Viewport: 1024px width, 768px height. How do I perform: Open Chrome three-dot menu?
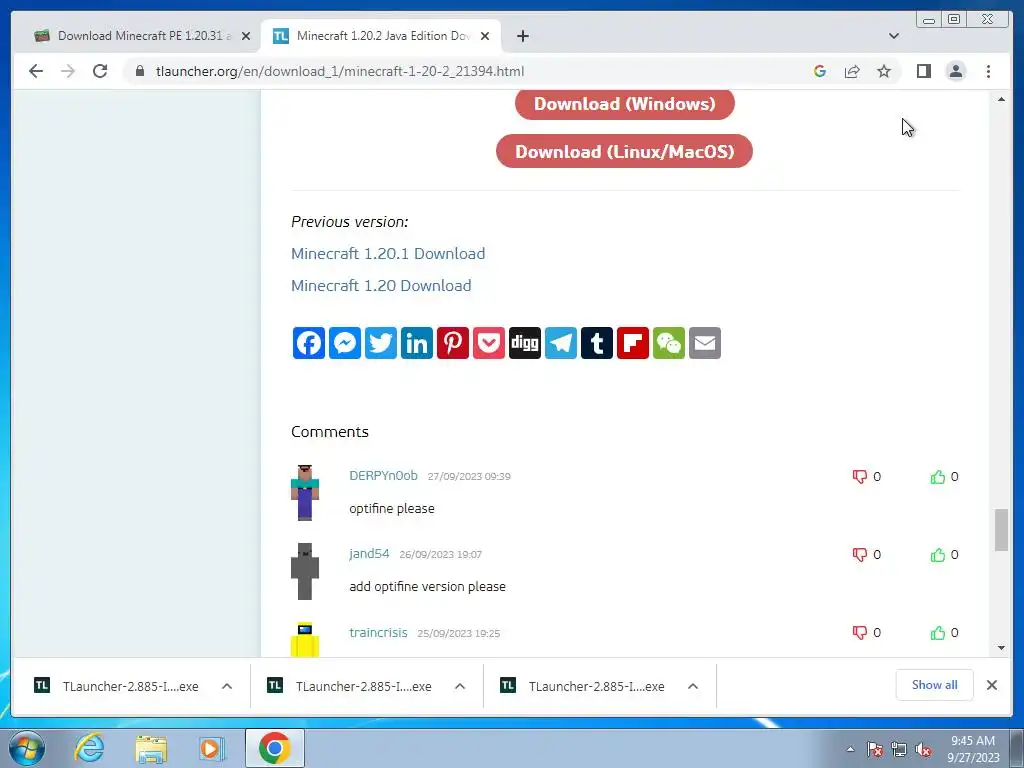[x=988, y=71]
